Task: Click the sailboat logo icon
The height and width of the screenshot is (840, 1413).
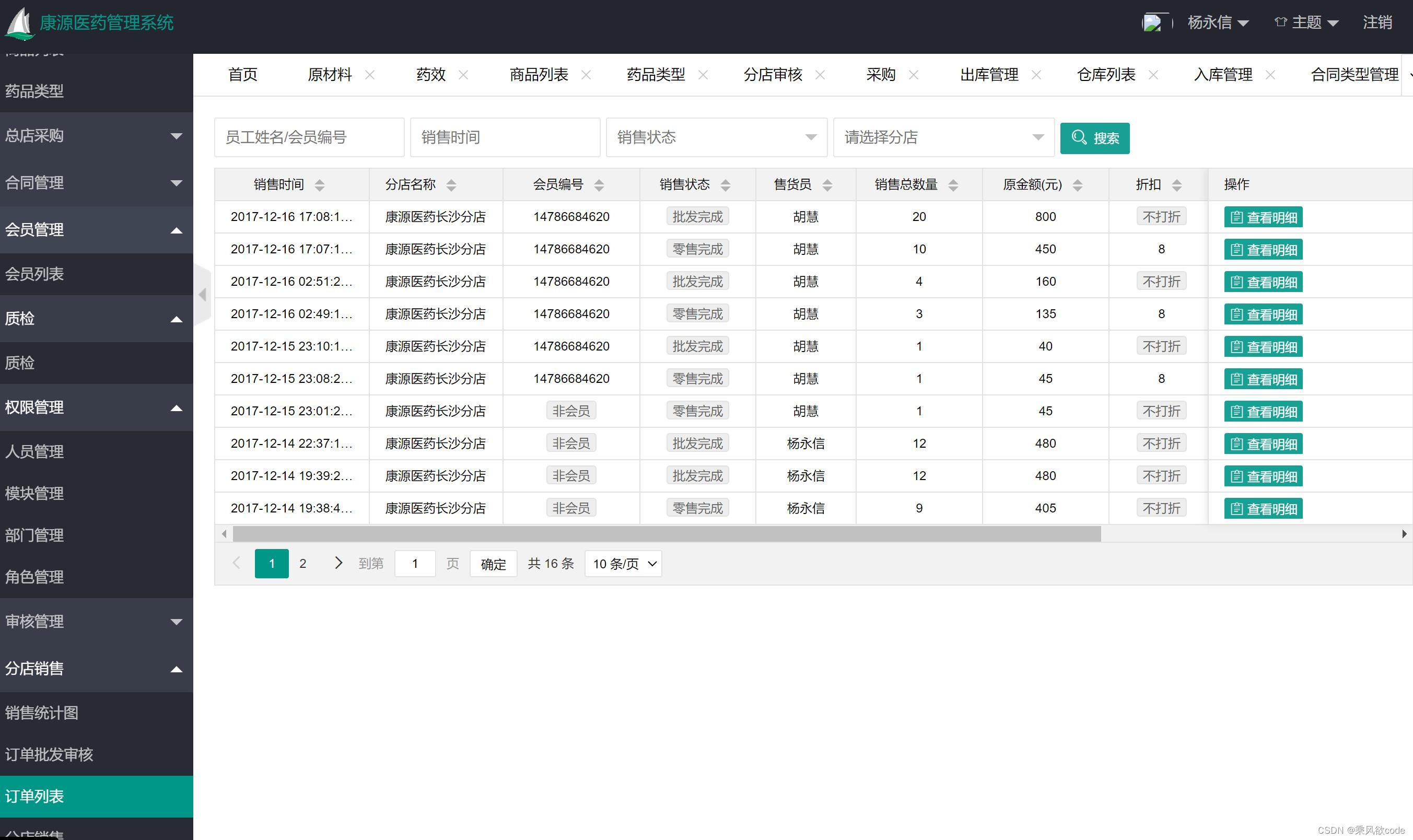Action: 20,24
